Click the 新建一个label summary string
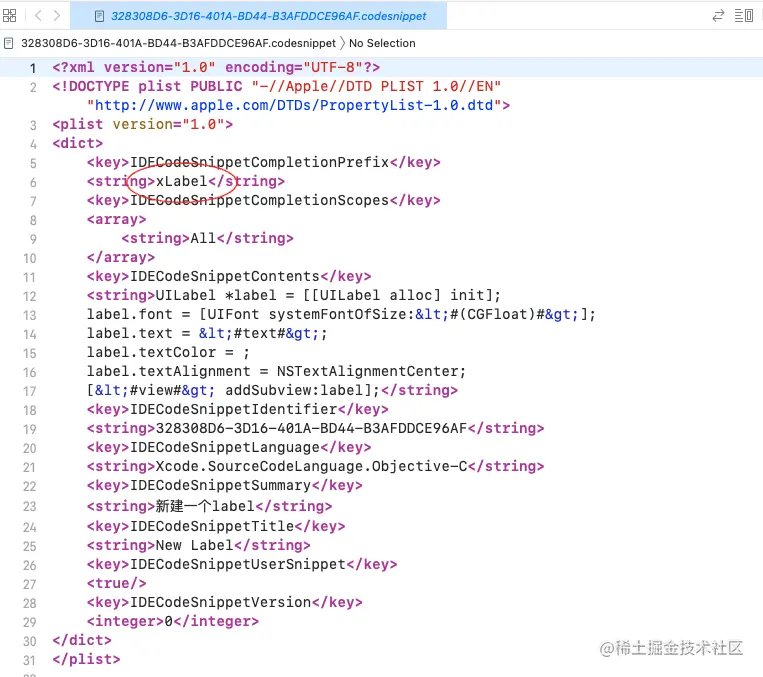 pyautogui.click(x=205, y=506)
